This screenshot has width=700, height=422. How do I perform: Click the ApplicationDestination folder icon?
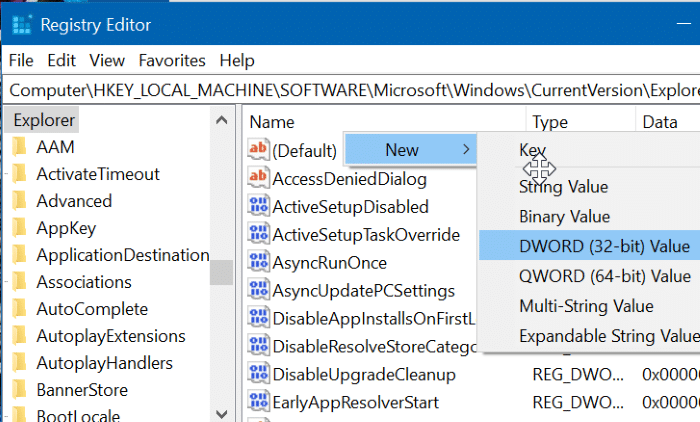point(20,255)
